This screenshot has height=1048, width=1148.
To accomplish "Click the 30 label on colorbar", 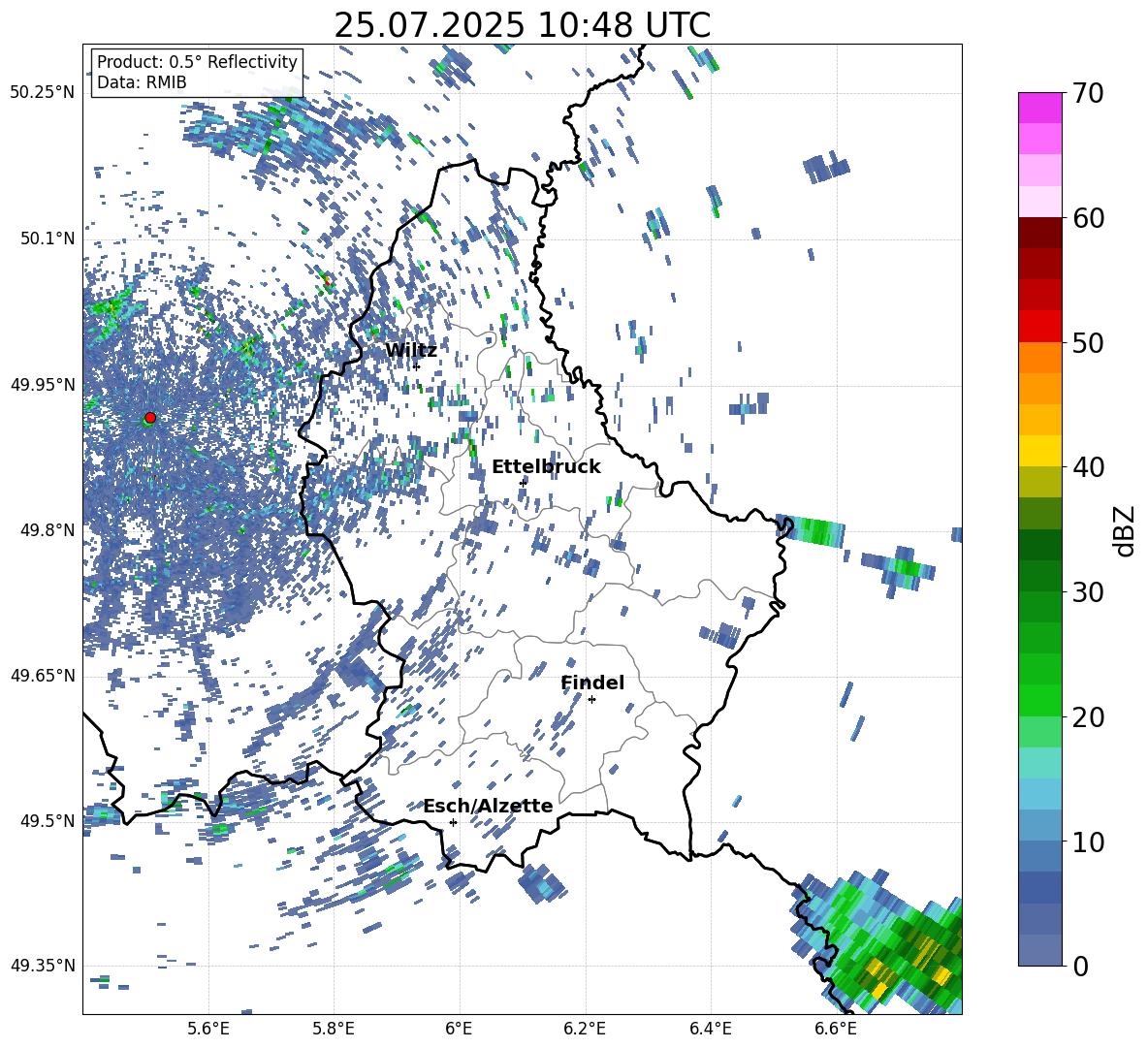I will 1087,591.
